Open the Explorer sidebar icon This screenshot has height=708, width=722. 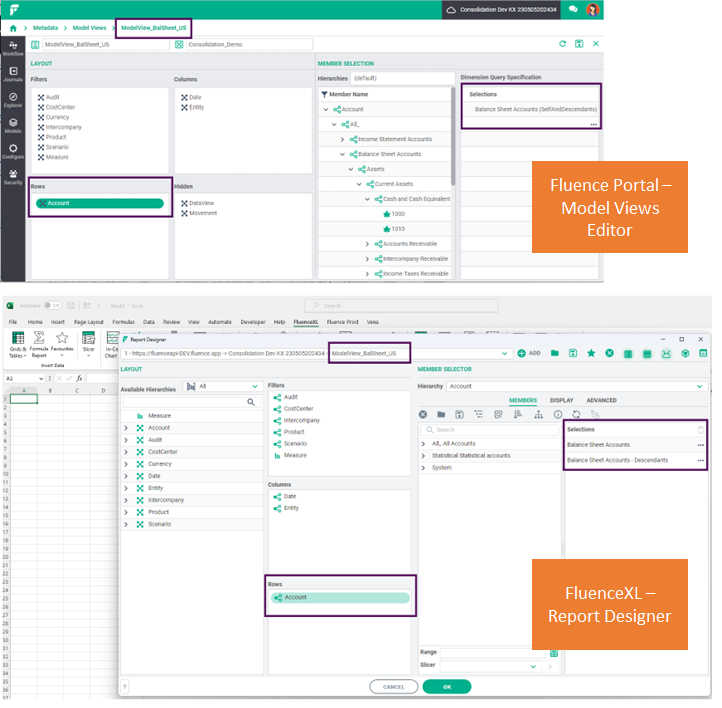click(13, 100)
